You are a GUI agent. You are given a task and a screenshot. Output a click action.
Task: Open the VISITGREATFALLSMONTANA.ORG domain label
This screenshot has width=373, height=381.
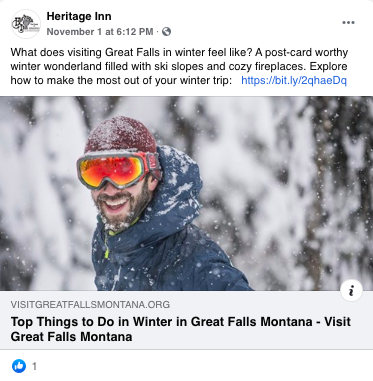(x=90, y=304)
